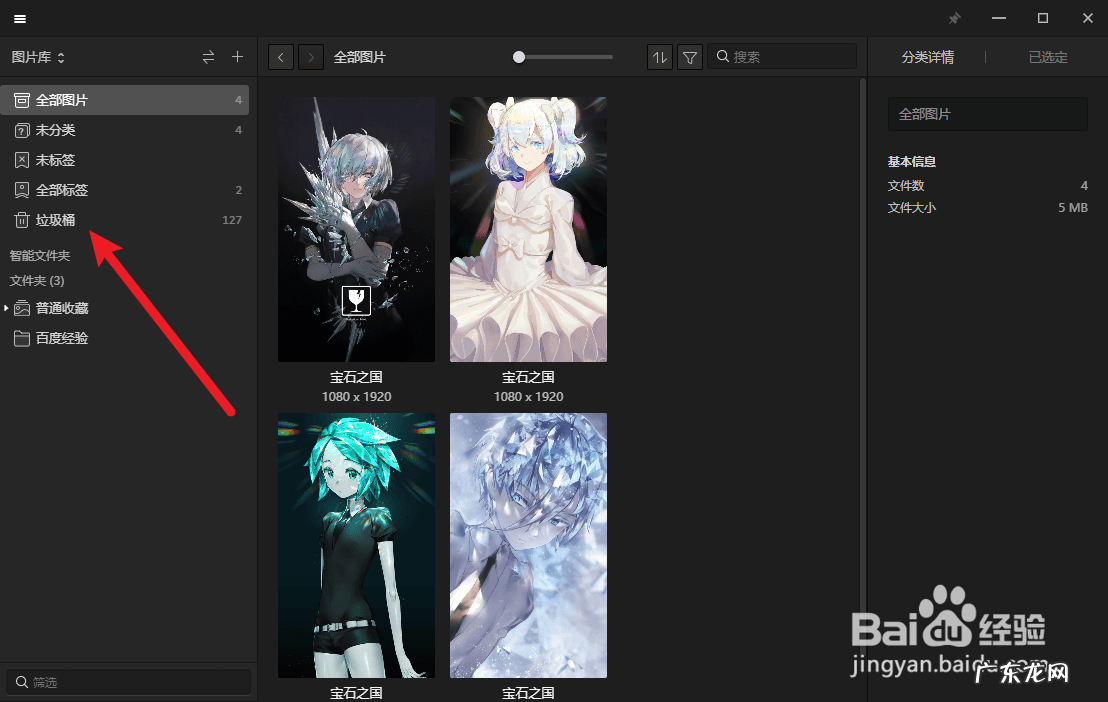The width and height of the screenshot is (1108, 702).
Task: Open the filter funnel panel
Action: tap(690, 57)
